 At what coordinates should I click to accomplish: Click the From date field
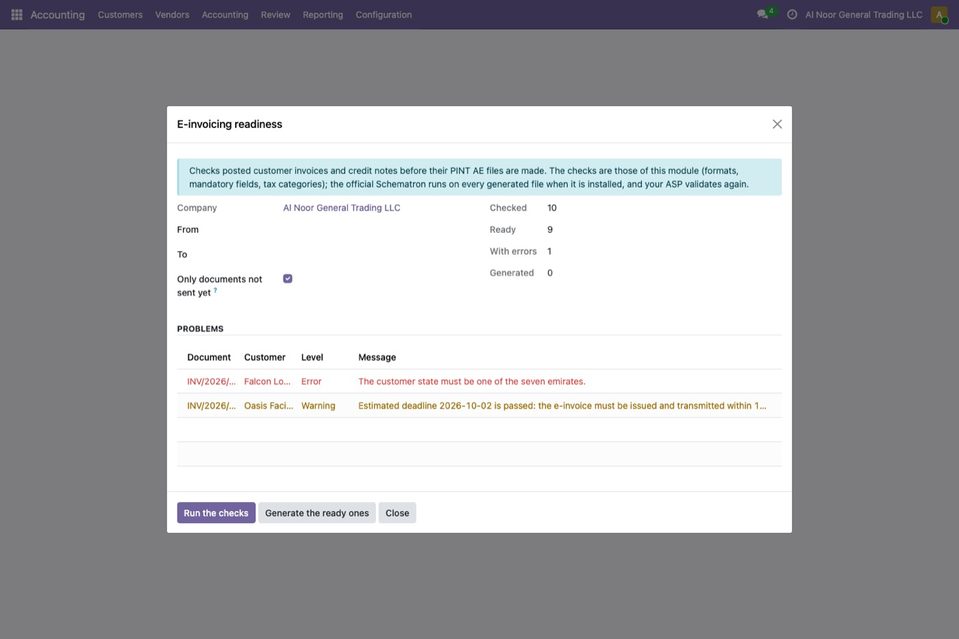pyautogui.click(x=376, y=230)
